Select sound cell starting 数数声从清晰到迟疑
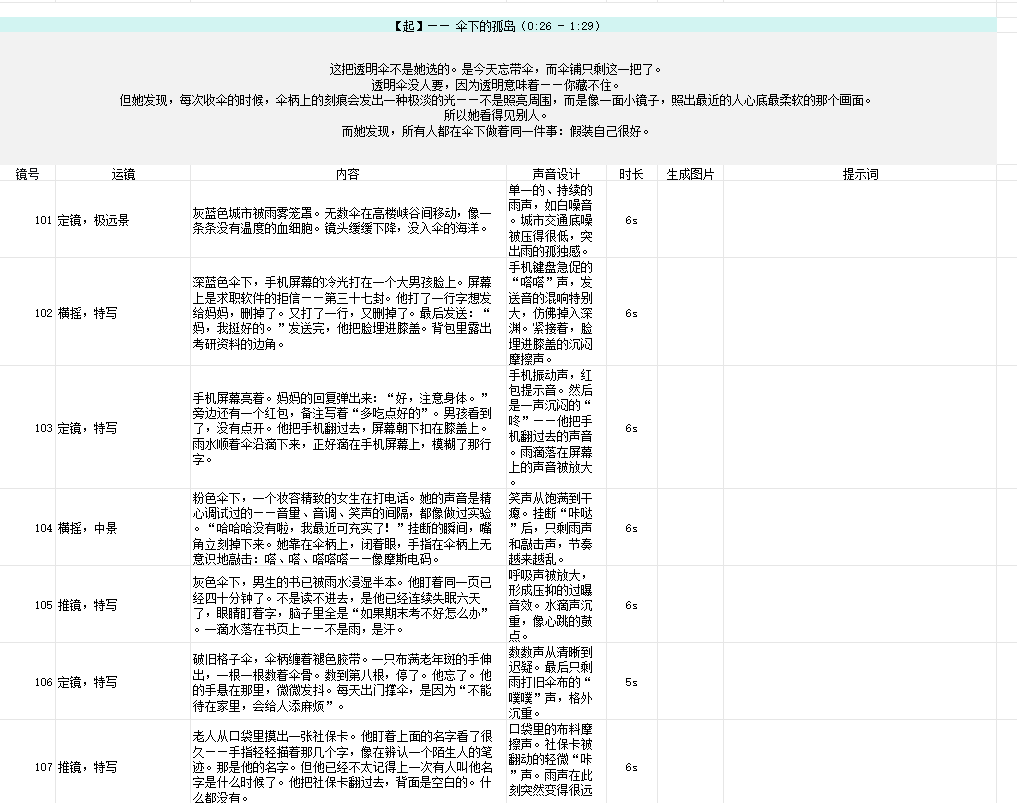The height and width of the screenshot is (803, 1017). [x=556, y=682]
